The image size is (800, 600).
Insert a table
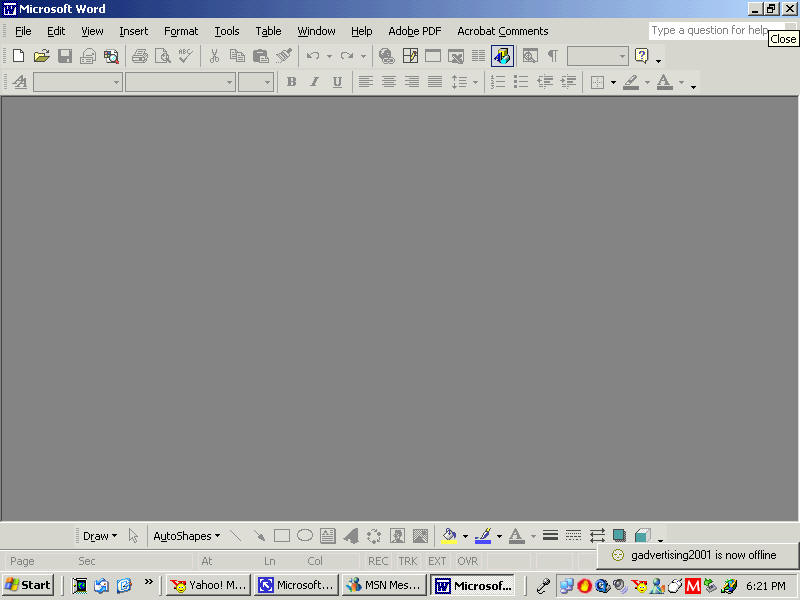[x=433, y=56]
